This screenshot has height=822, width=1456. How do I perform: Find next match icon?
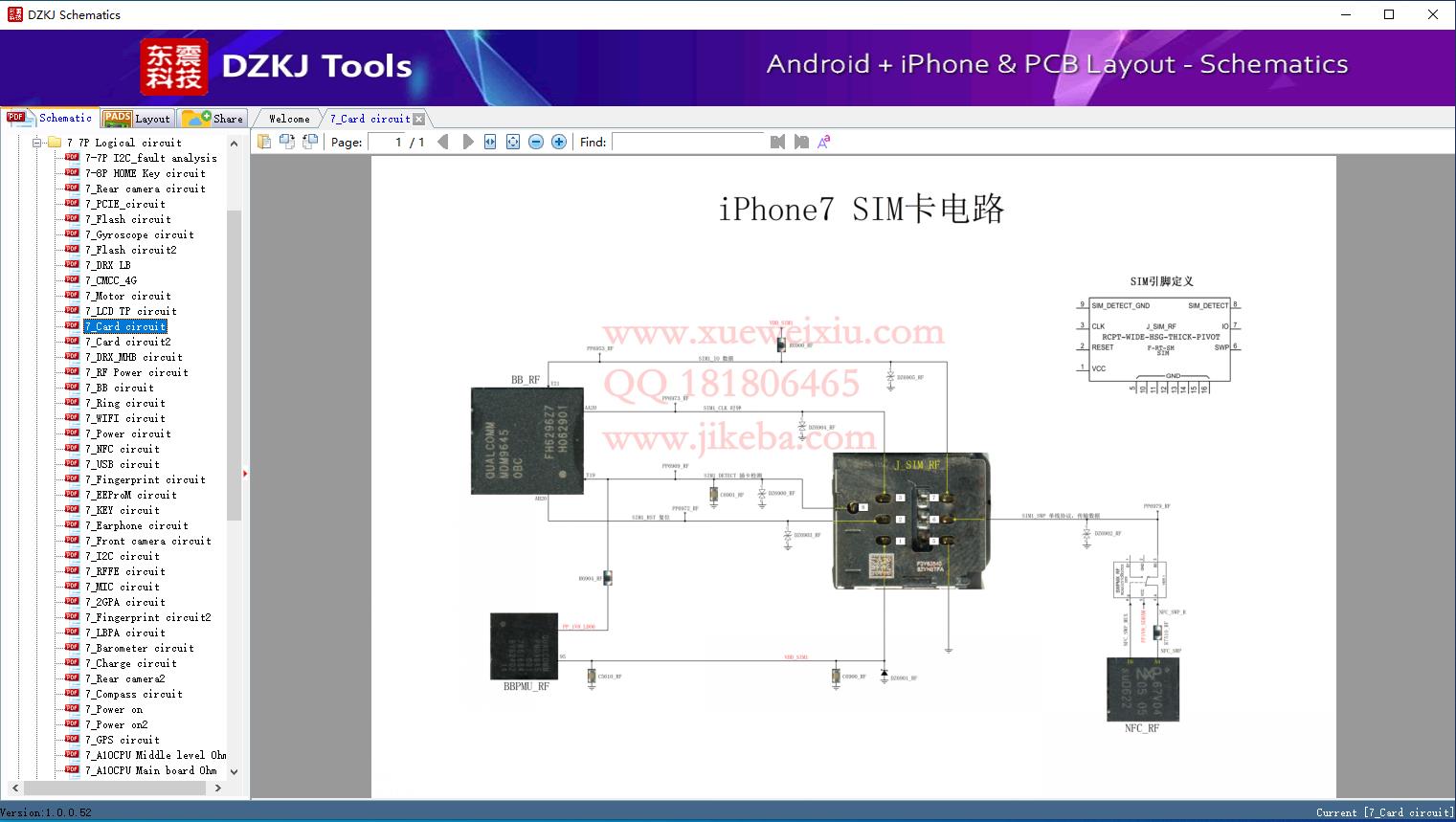[x=801, y=142]
